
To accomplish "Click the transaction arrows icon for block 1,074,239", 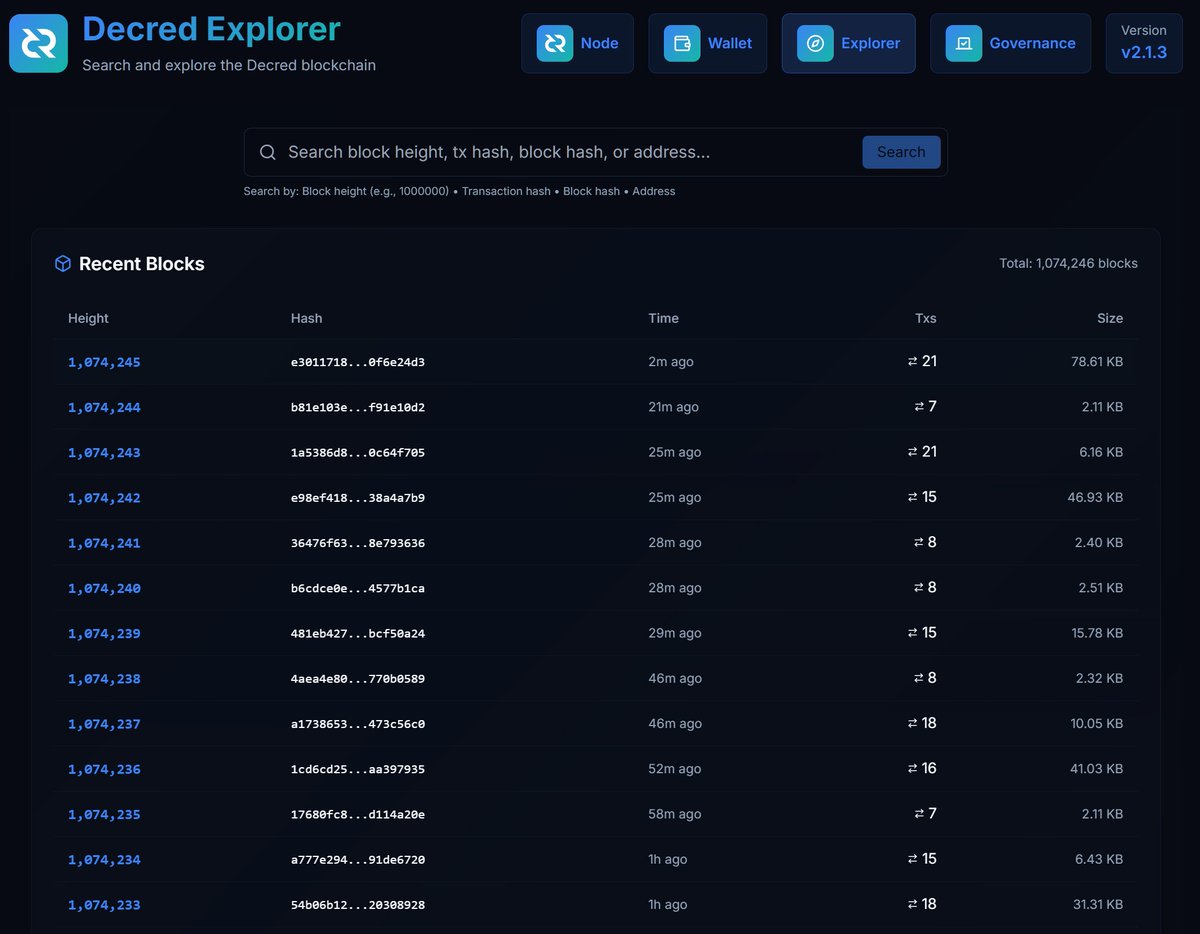I will tap(913, 633).
